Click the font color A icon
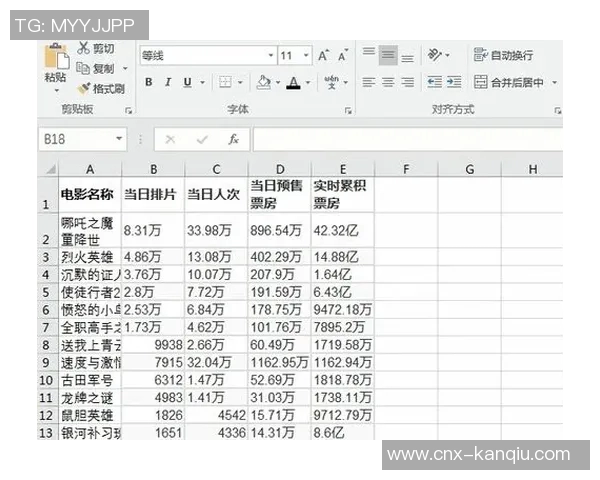 pos(293,82)
